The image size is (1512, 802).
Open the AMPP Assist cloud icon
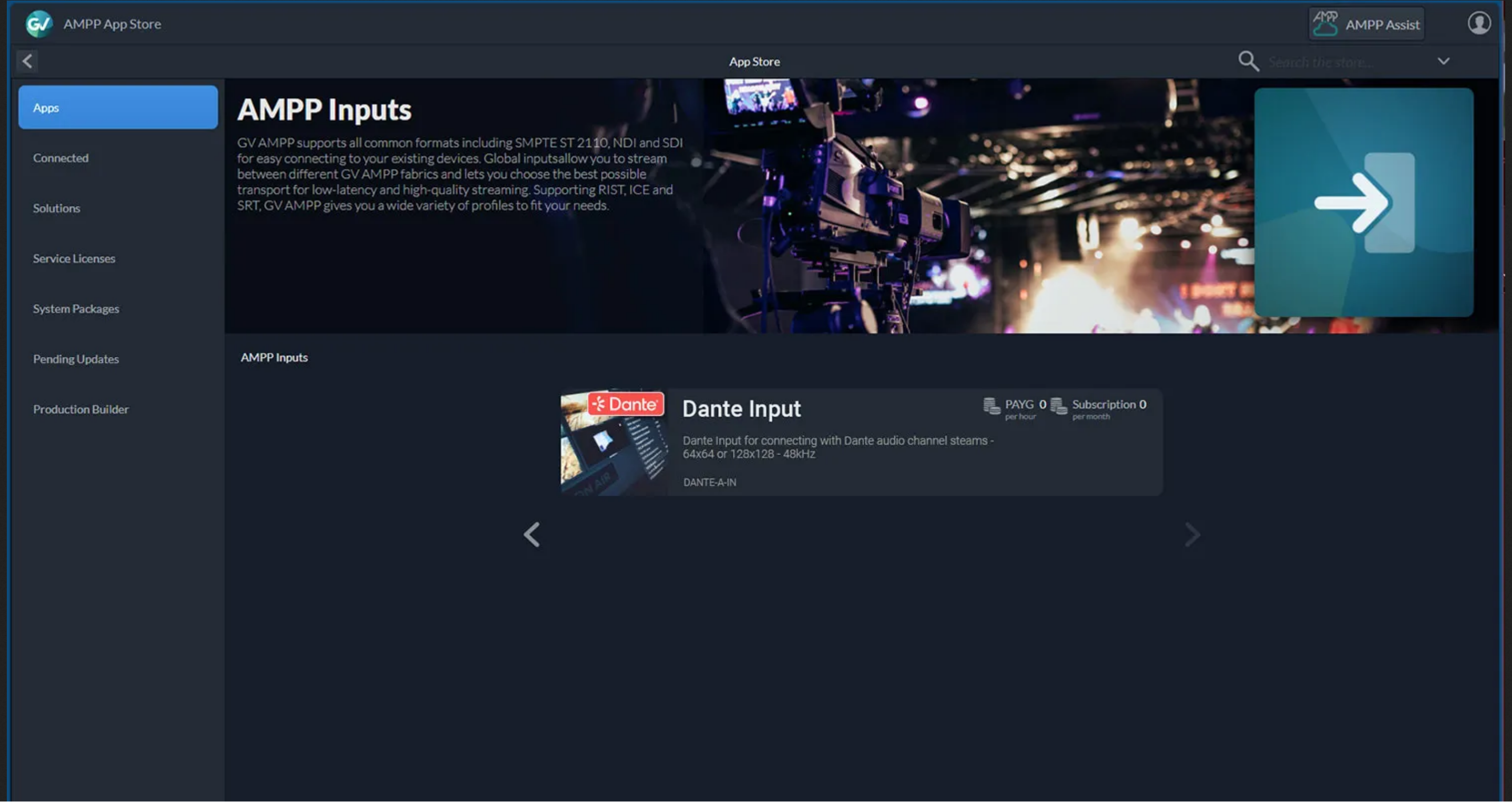coord(1325,24)
